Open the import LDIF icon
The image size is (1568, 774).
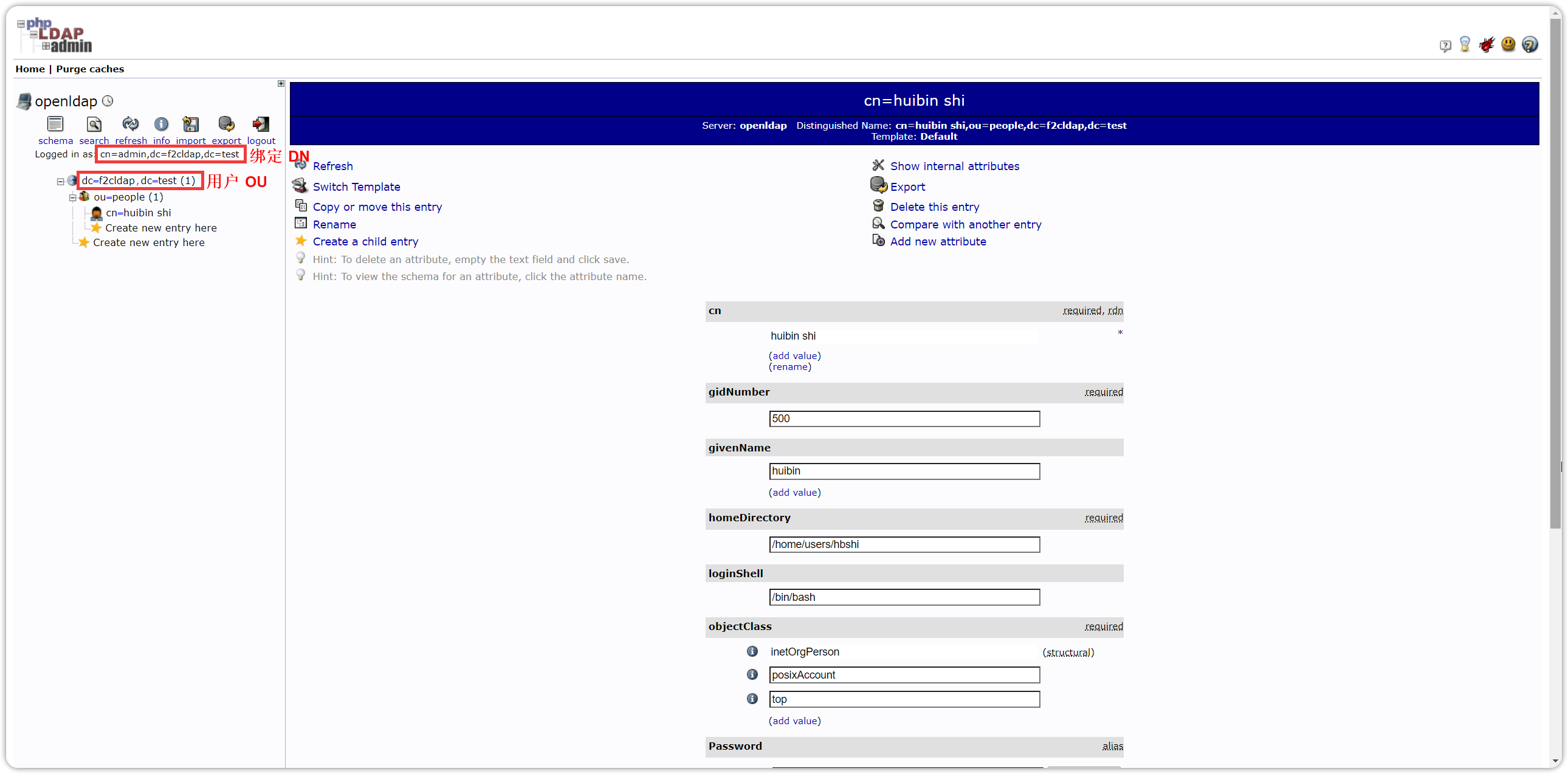coord(190,124)
